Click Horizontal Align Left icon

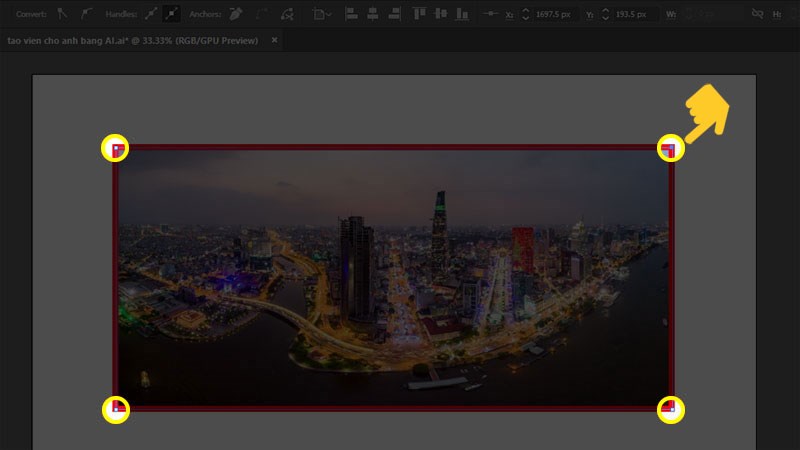[x=352, y=14]
